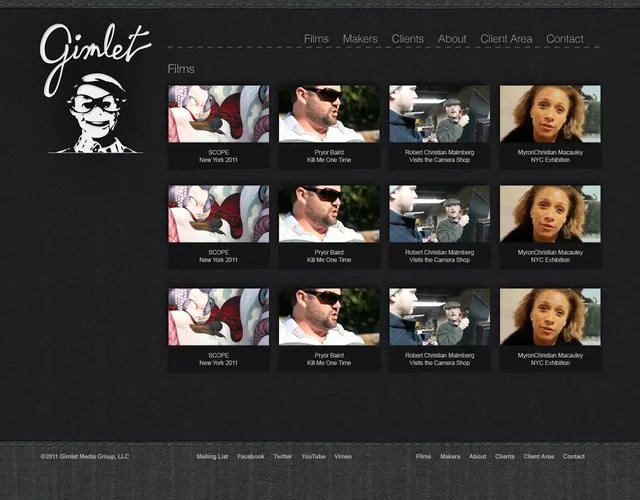Open Robert Christian Malmberg thumbnail in second row

click(x=440, y=214)
